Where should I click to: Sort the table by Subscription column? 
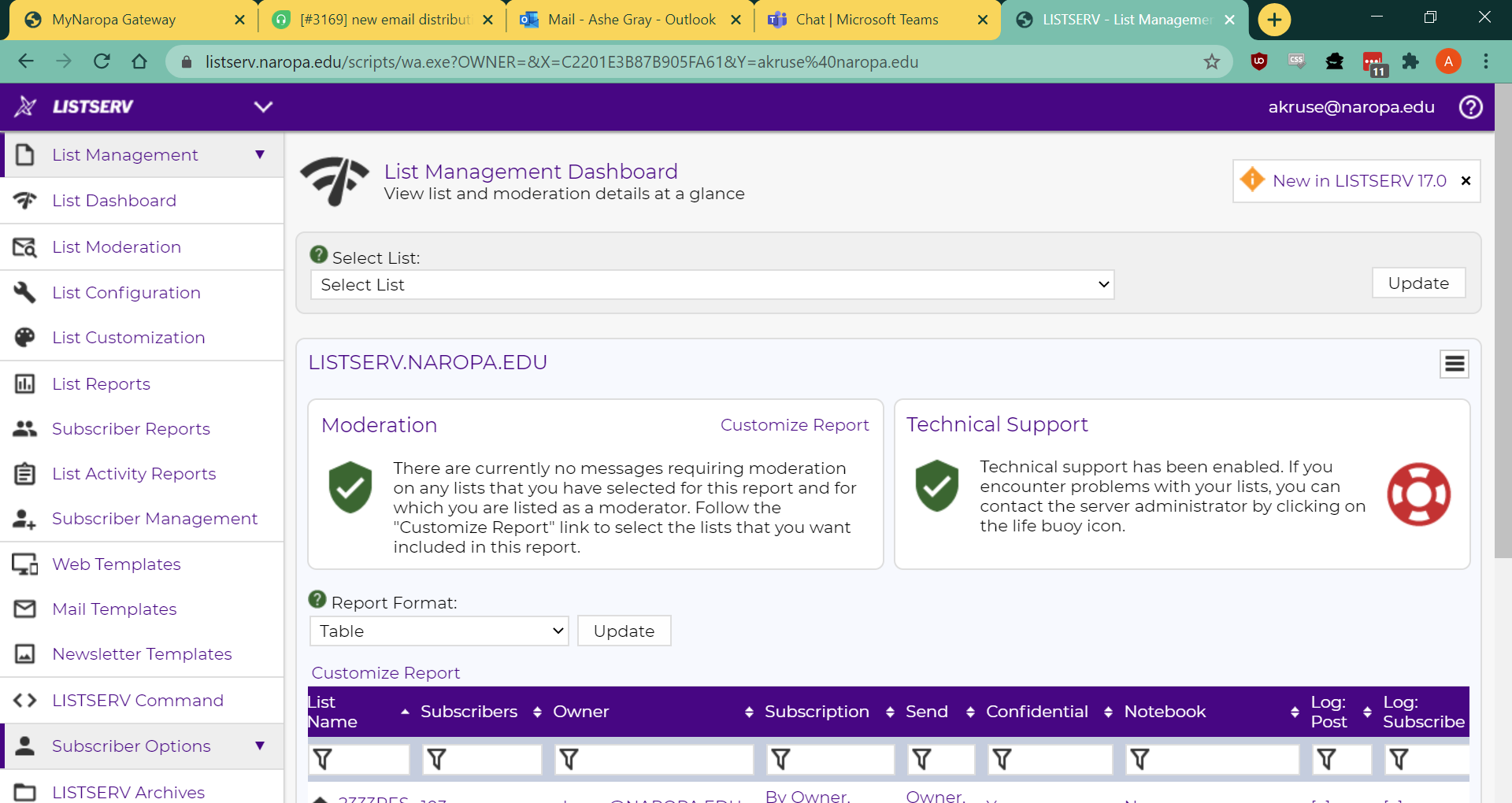(x=890, y=712)
